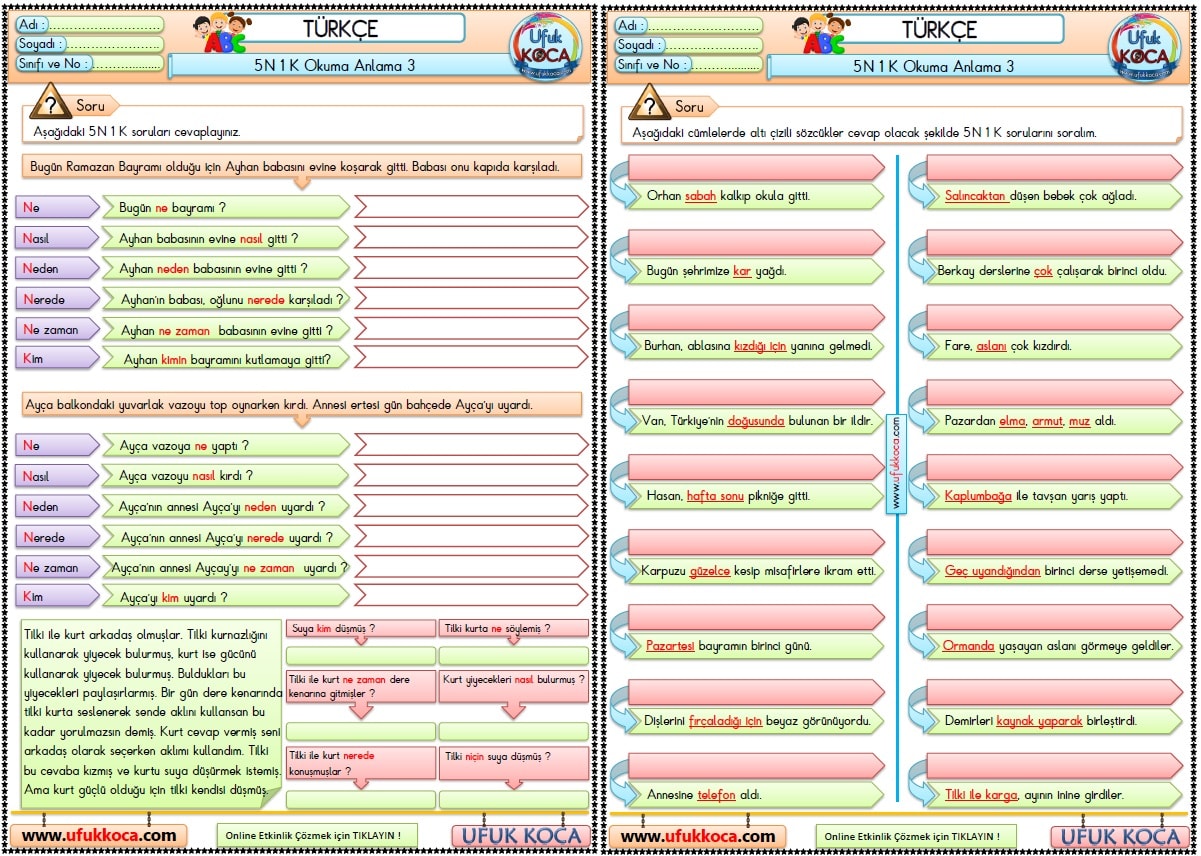
Task: Click answer box next to 'Bugün ne bayramı ?'
Action: coord(472,207)
